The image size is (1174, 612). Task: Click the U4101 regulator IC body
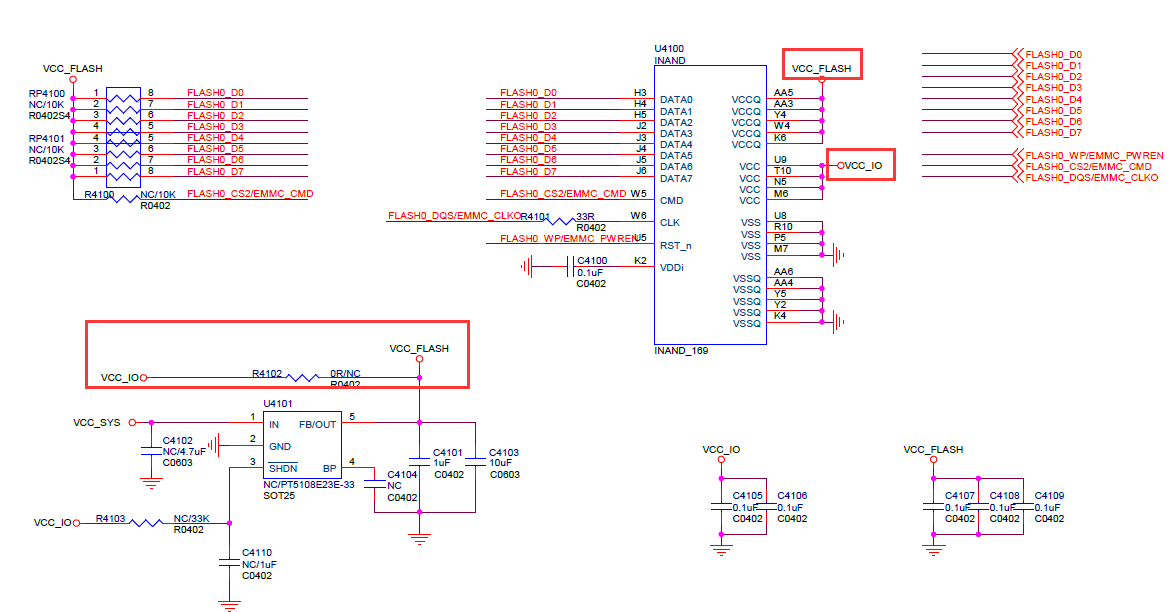(302, 445)
